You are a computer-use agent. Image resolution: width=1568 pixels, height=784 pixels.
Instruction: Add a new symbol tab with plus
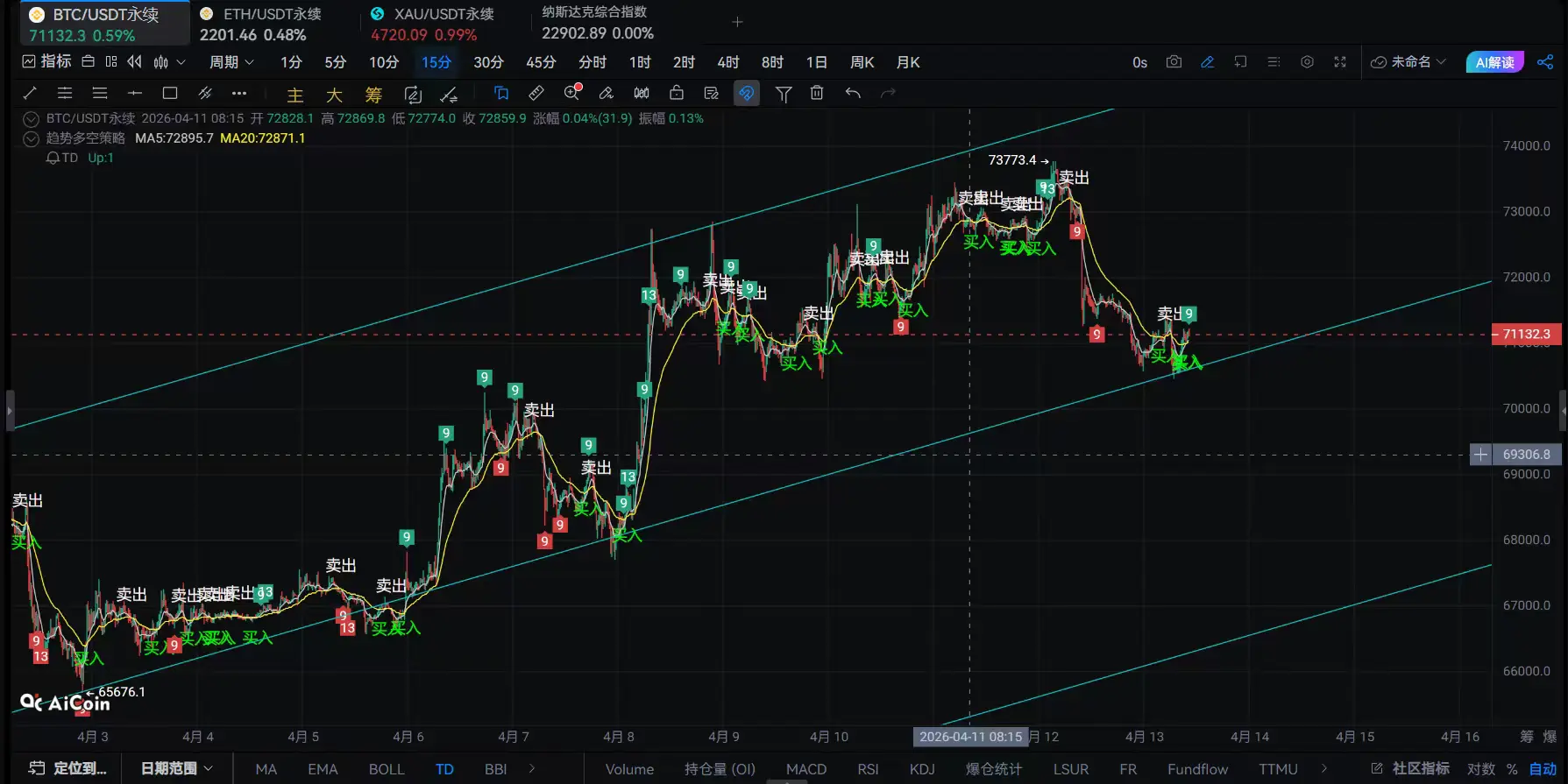(737, 22)
